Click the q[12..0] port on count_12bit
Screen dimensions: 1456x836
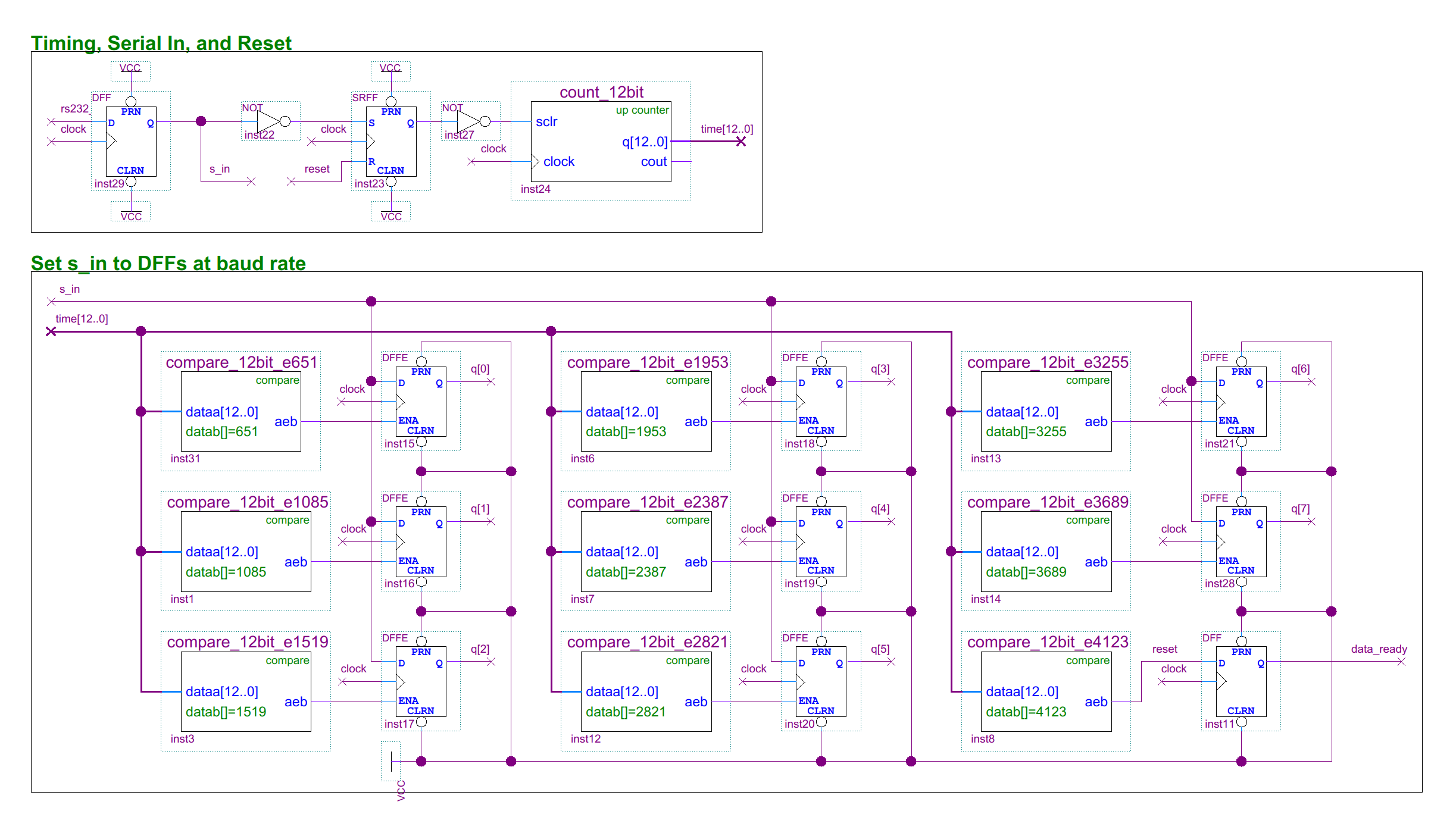pos(645,142)
